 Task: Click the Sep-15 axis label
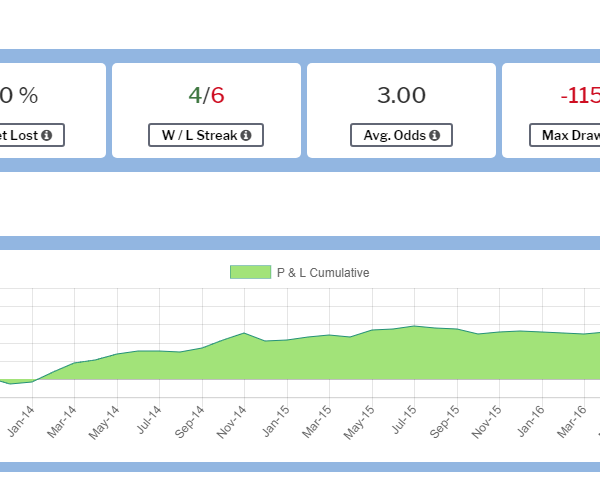coord(445,422)
